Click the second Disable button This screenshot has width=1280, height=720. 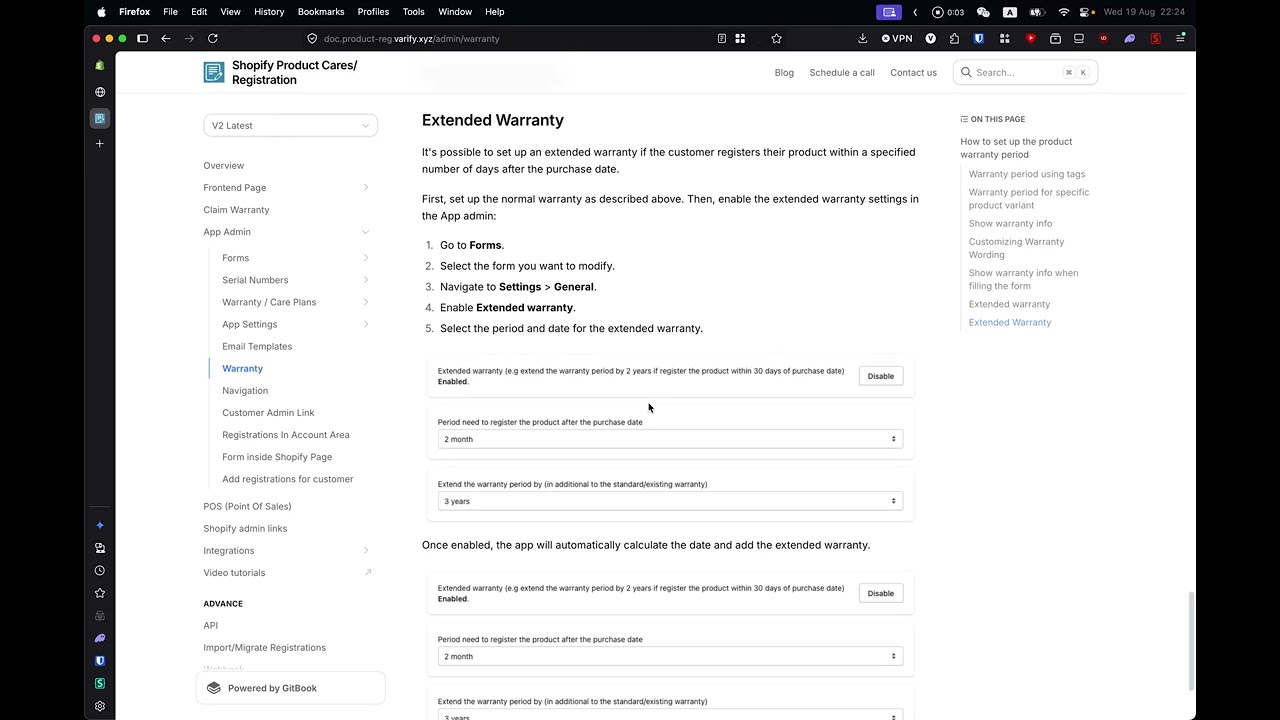pos(881,593)
